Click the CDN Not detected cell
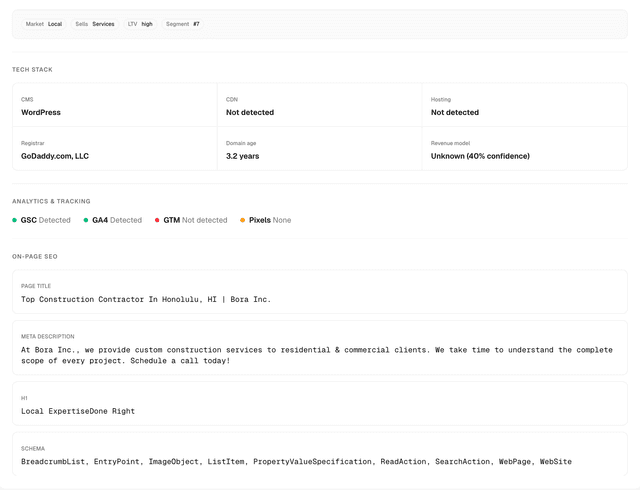 [319, 106]
